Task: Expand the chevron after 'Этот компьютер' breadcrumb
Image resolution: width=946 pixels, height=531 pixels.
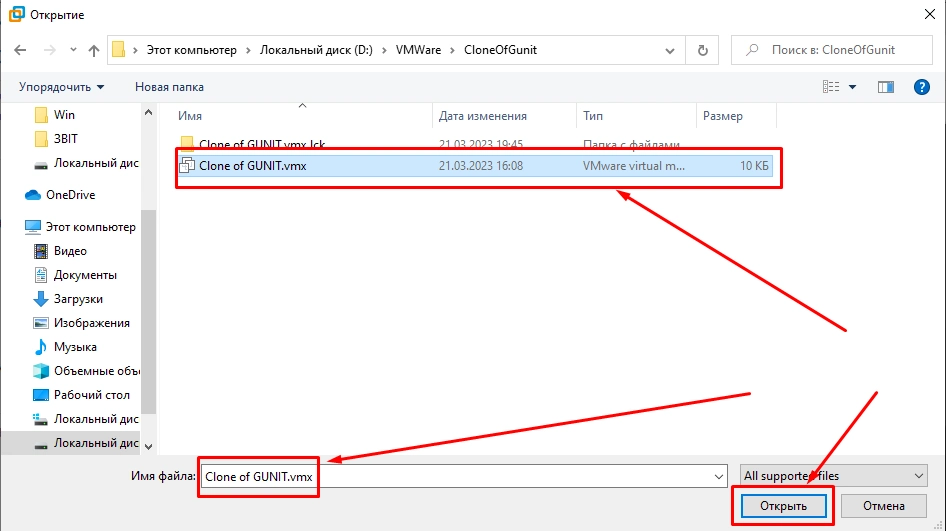Action: [x=248, y=50]
